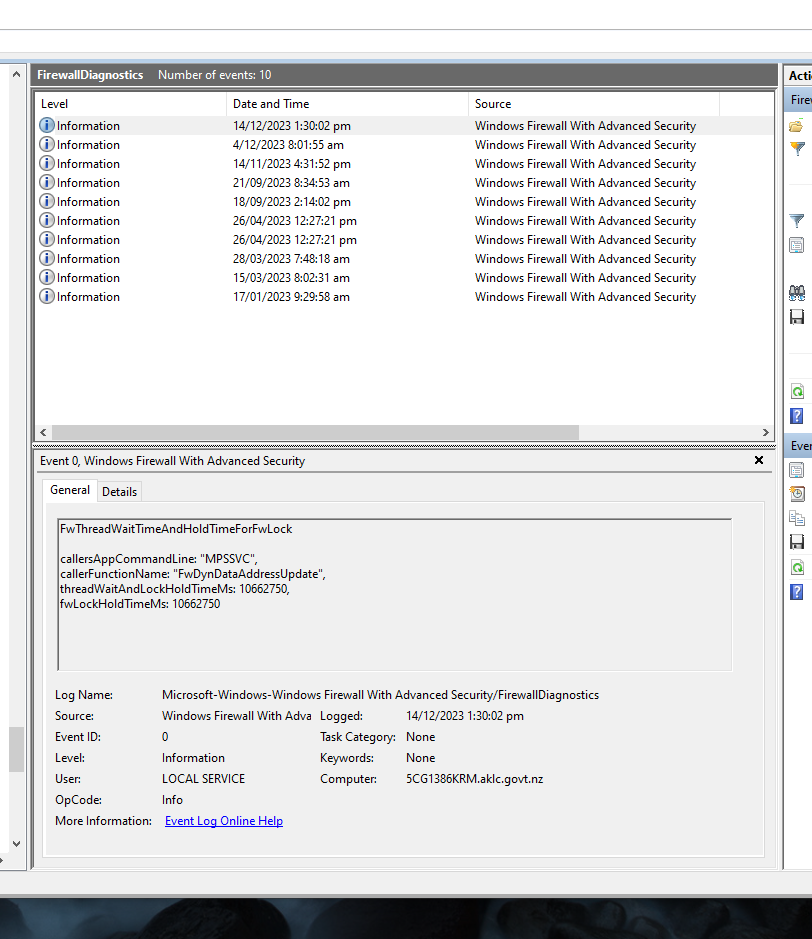The image size is (812, 939).
Task: Sort by the Date and Time column header
Action: click(347, 104)
